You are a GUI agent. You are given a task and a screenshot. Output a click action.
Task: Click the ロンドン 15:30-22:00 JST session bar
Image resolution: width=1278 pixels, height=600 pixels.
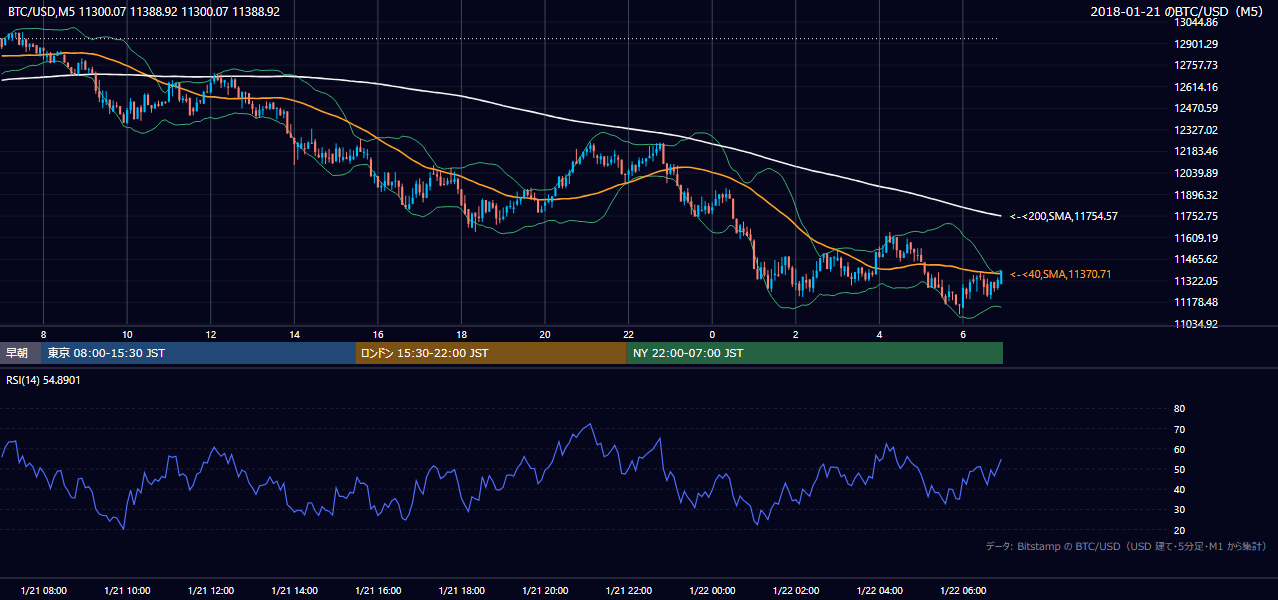(x=491, y=353)
